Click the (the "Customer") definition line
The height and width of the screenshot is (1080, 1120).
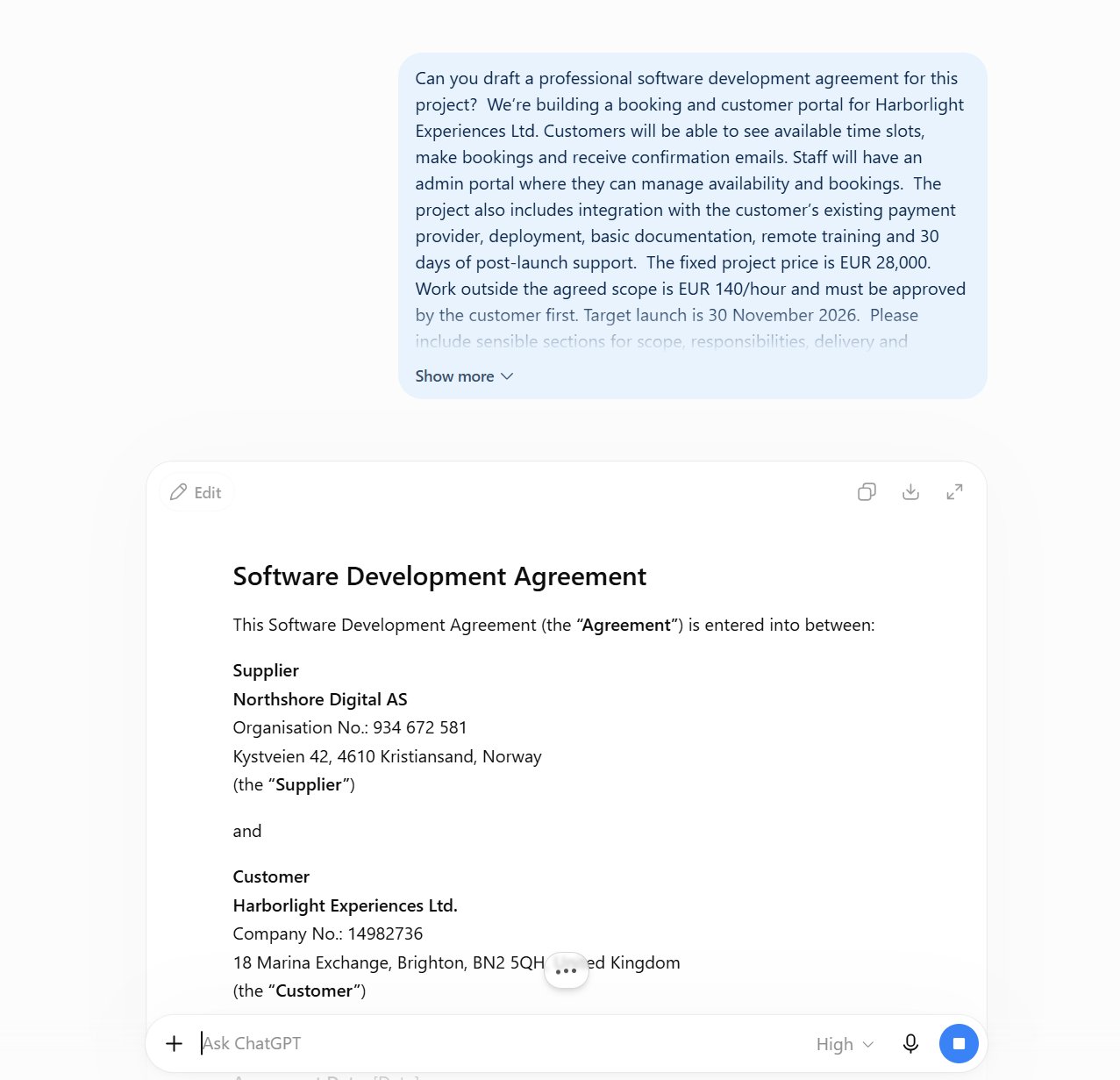[x=299, y=991]
